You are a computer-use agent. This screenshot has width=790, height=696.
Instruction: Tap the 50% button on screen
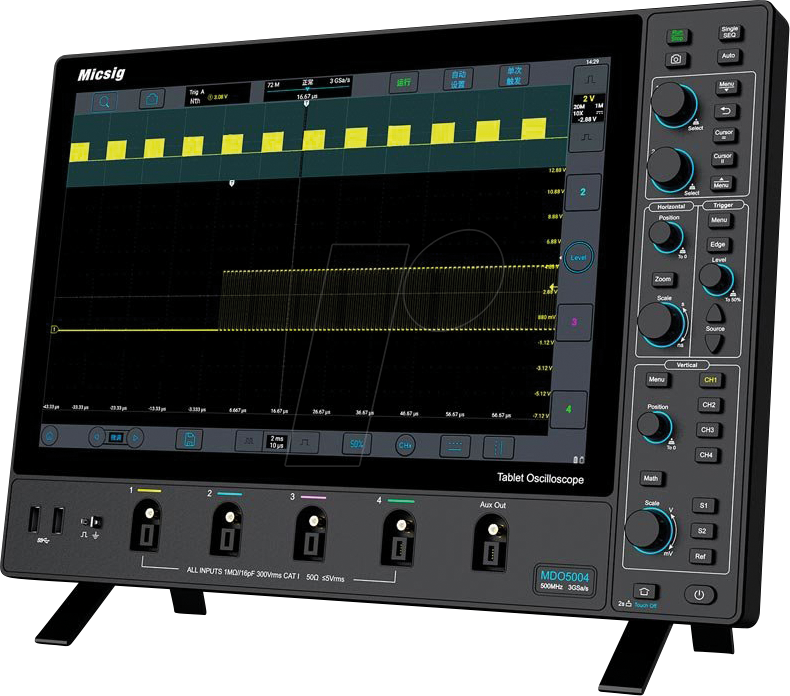tap(356, 444)
